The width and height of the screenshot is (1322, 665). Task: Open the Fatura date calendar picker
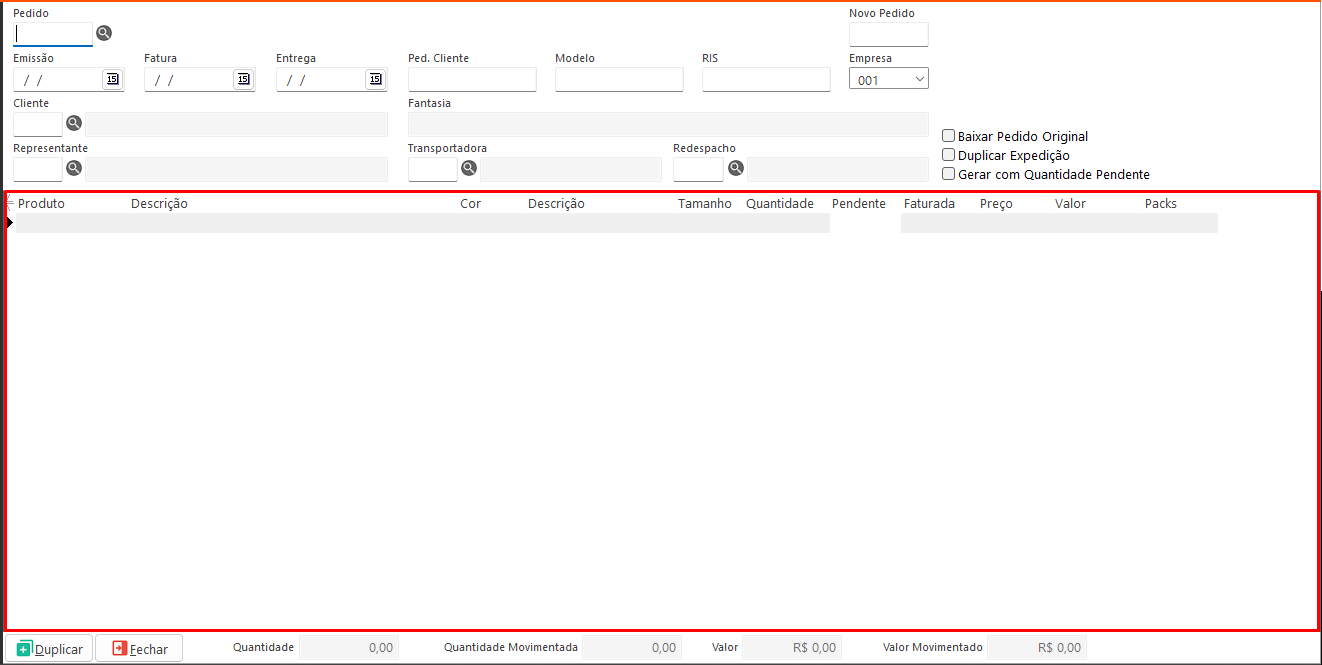243,79
